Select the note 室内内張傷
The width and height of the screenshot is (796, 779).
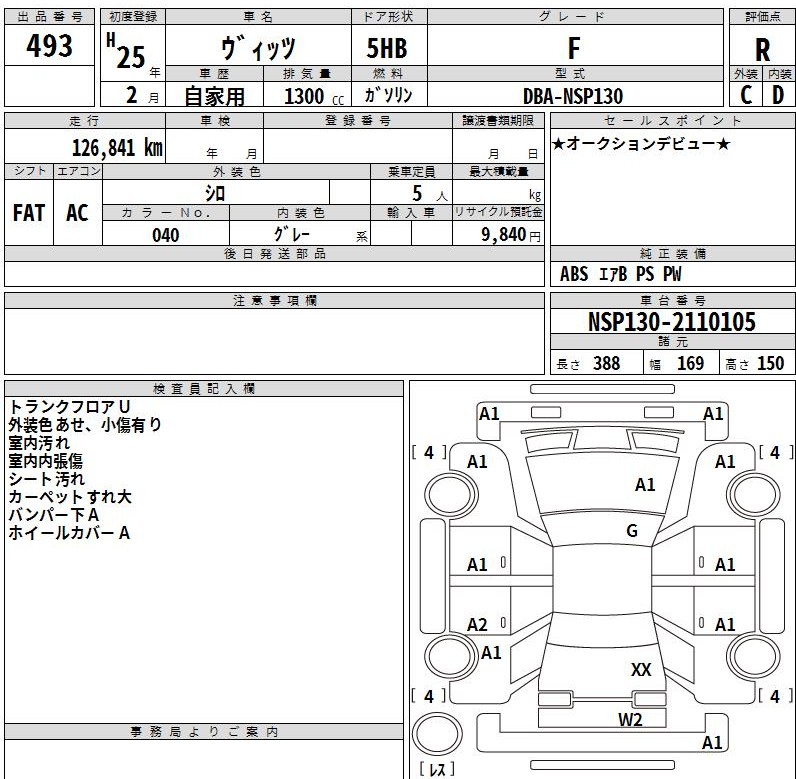[x=45, y=461]
